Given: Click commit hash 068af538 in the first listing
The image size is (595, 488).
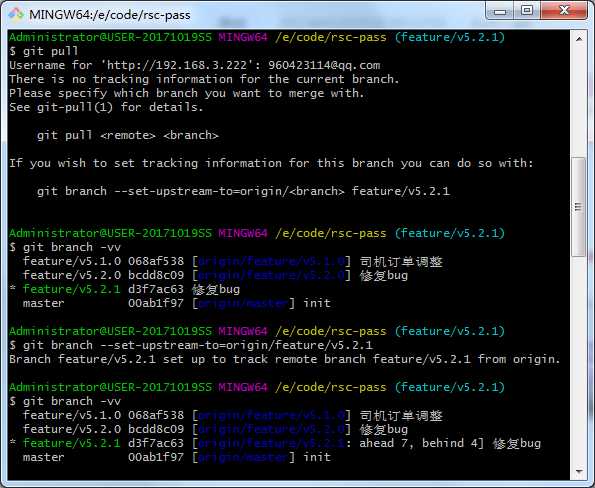Looking at the screenshot, I should 156,261.
